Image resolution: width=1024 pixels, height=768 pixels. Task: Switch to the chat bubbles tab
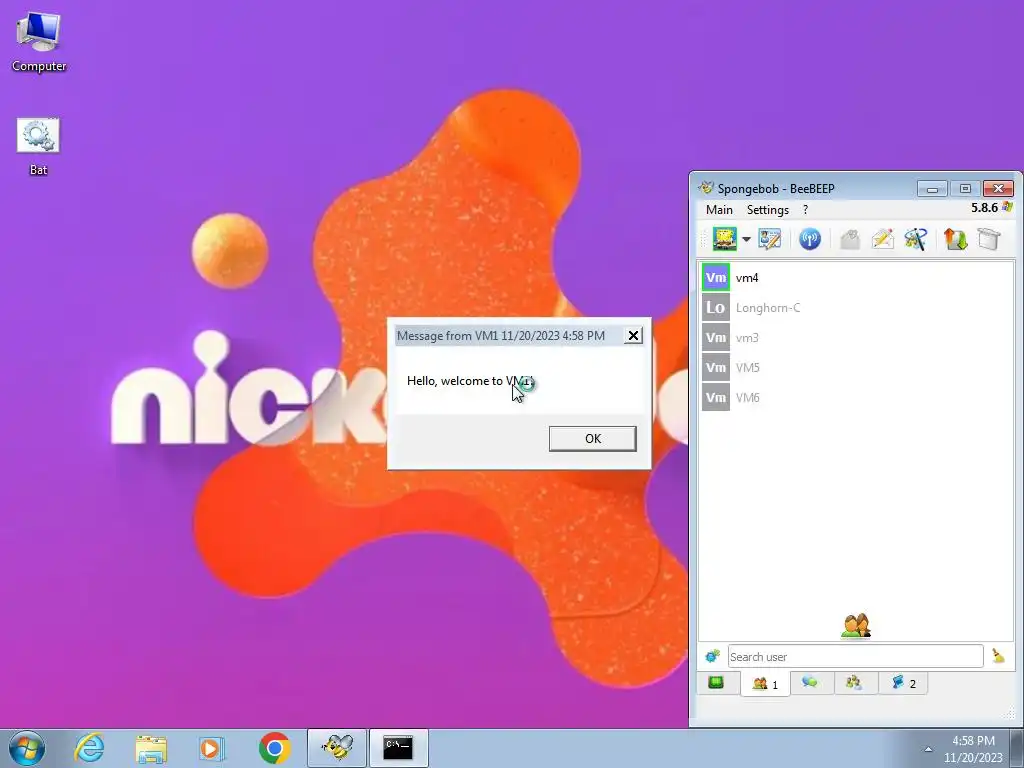pos(810,683)
